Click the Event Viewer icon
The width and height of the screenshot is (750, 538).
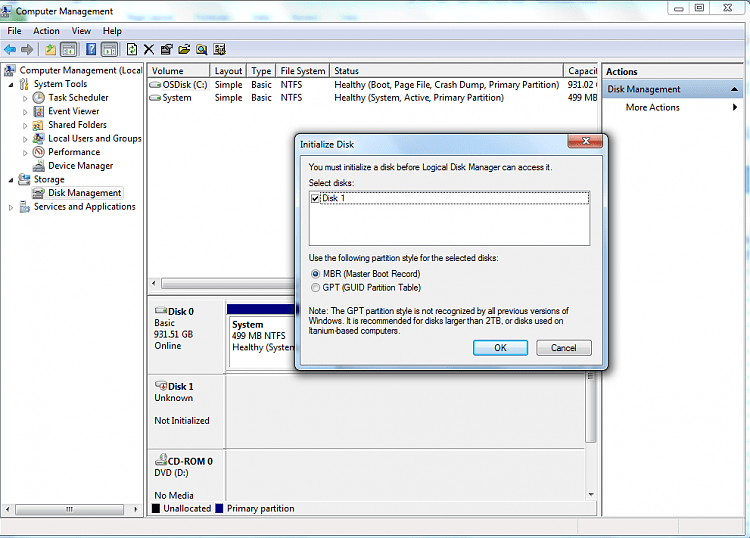click(39, 111)
